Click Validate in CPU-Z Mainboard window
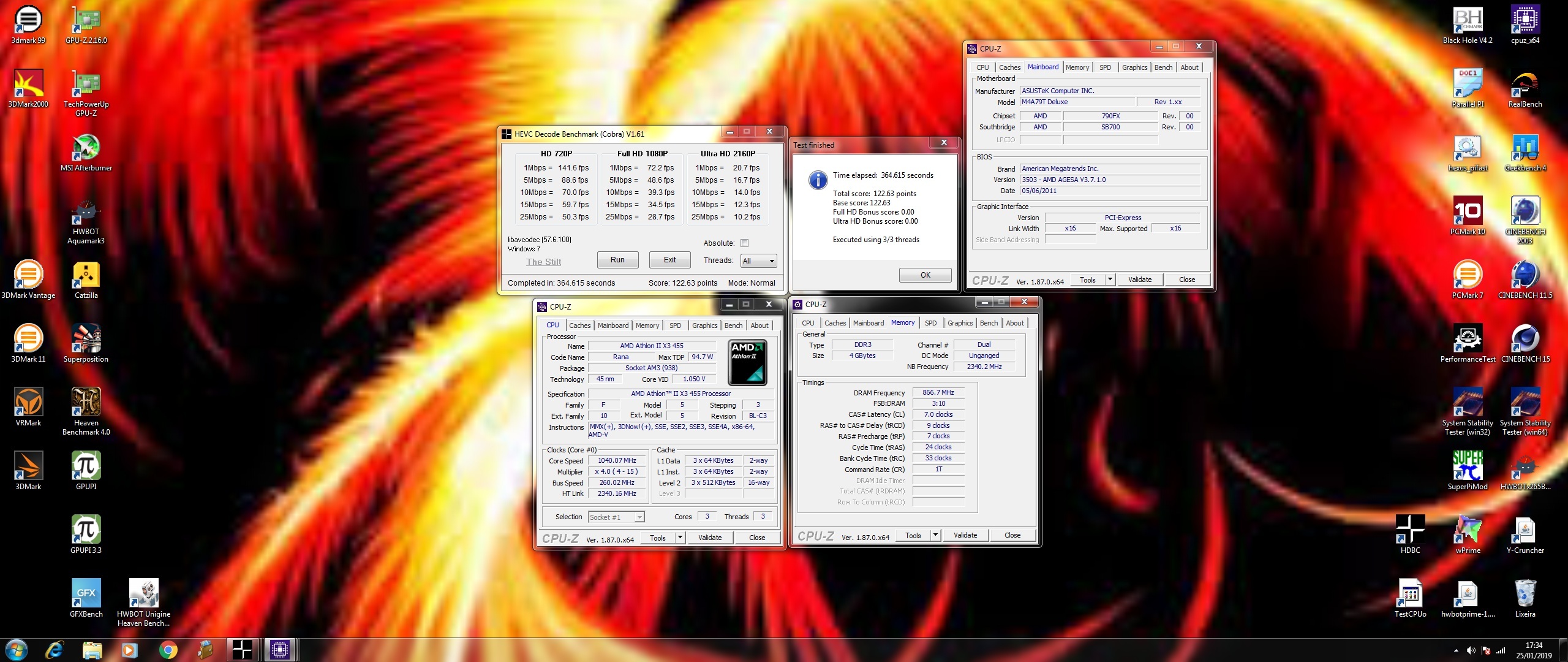Image resolution: width=1568 pixels, height=662 pixels. (x=1139, y=280)
